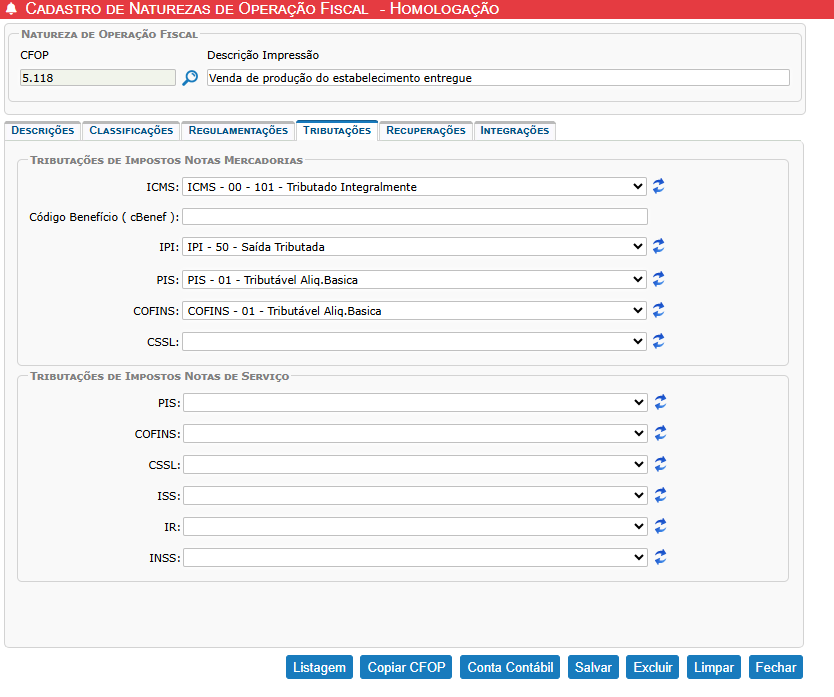The width and height of the screenshot is (834, 697).
Task: Click refresh icon next to COFINS Mercadorias
Action: click(x=658, y=311)
